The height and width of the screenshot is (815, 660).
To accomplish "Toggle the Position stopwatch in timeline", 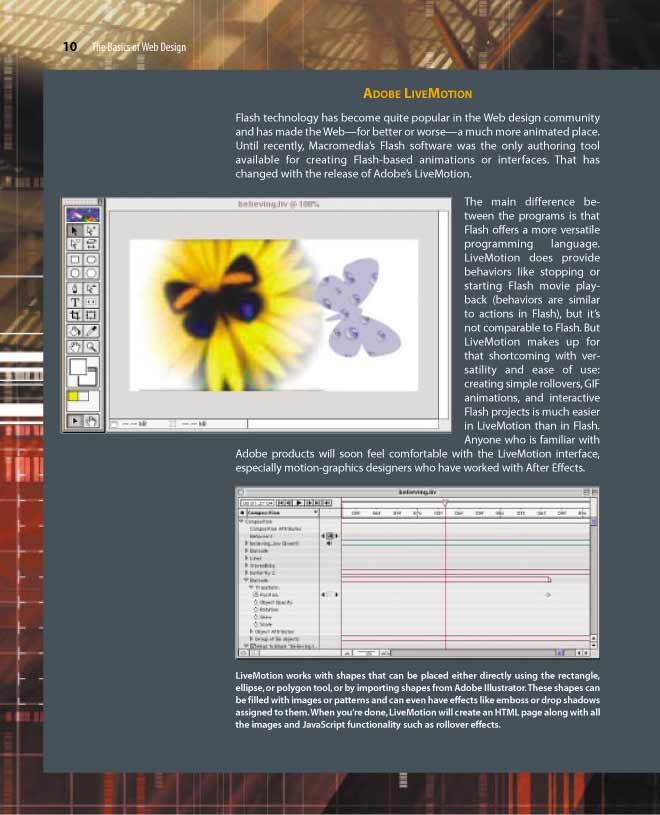I will [256, 595].
